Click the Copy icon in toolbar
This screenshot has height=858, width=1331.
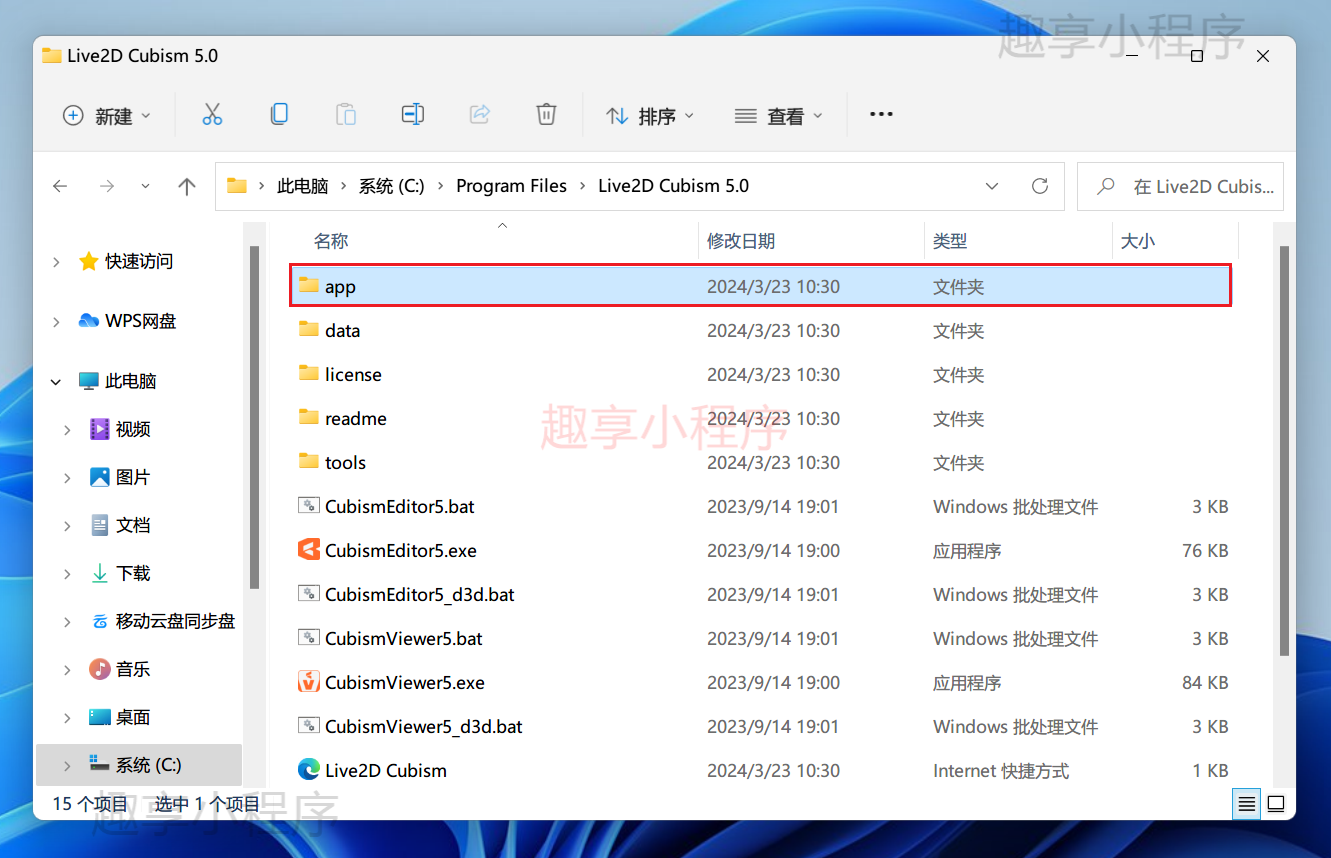point(279,114)
